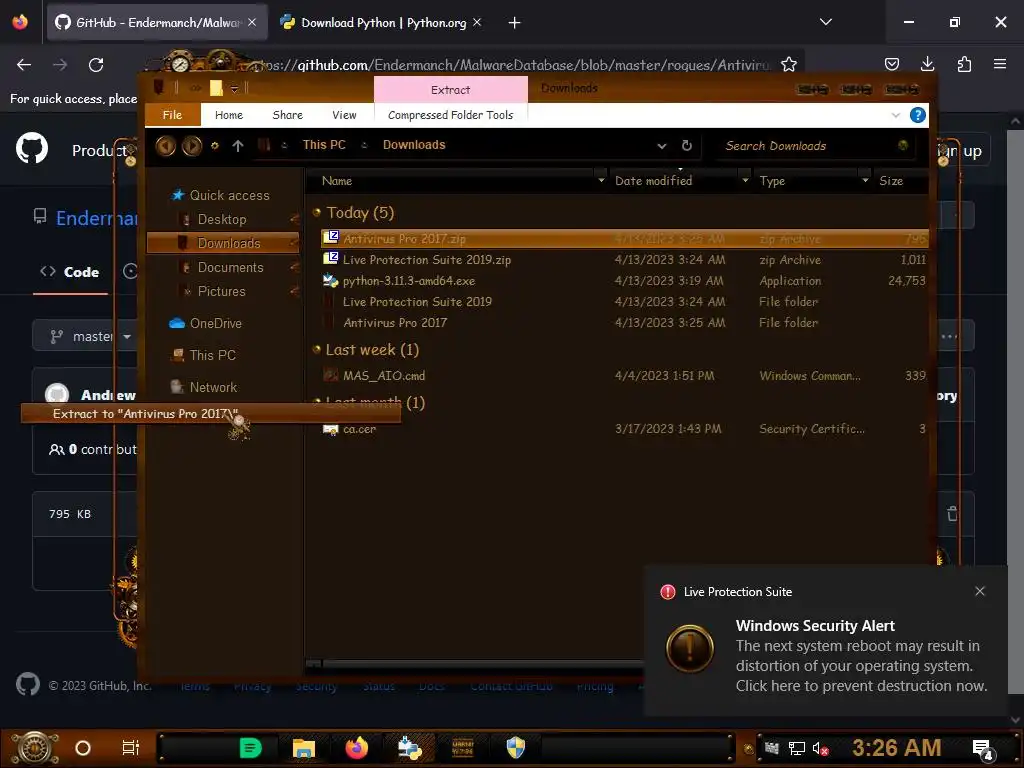Open Cortana search circle in taskbar
Image resolution: width=1024 pixels, height=768 pixels.
pos(83,748)
